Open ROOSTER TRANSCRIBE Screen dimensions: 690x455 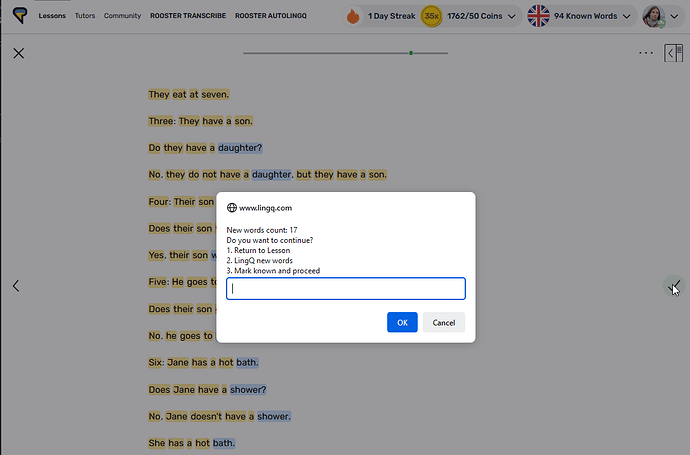[x=188, y=16]
